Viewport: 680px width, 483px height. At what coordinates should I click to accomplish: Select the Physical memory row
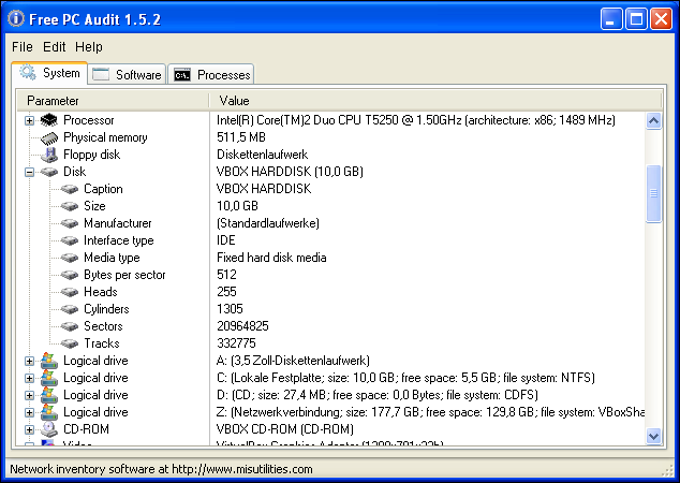coord(105,137)
